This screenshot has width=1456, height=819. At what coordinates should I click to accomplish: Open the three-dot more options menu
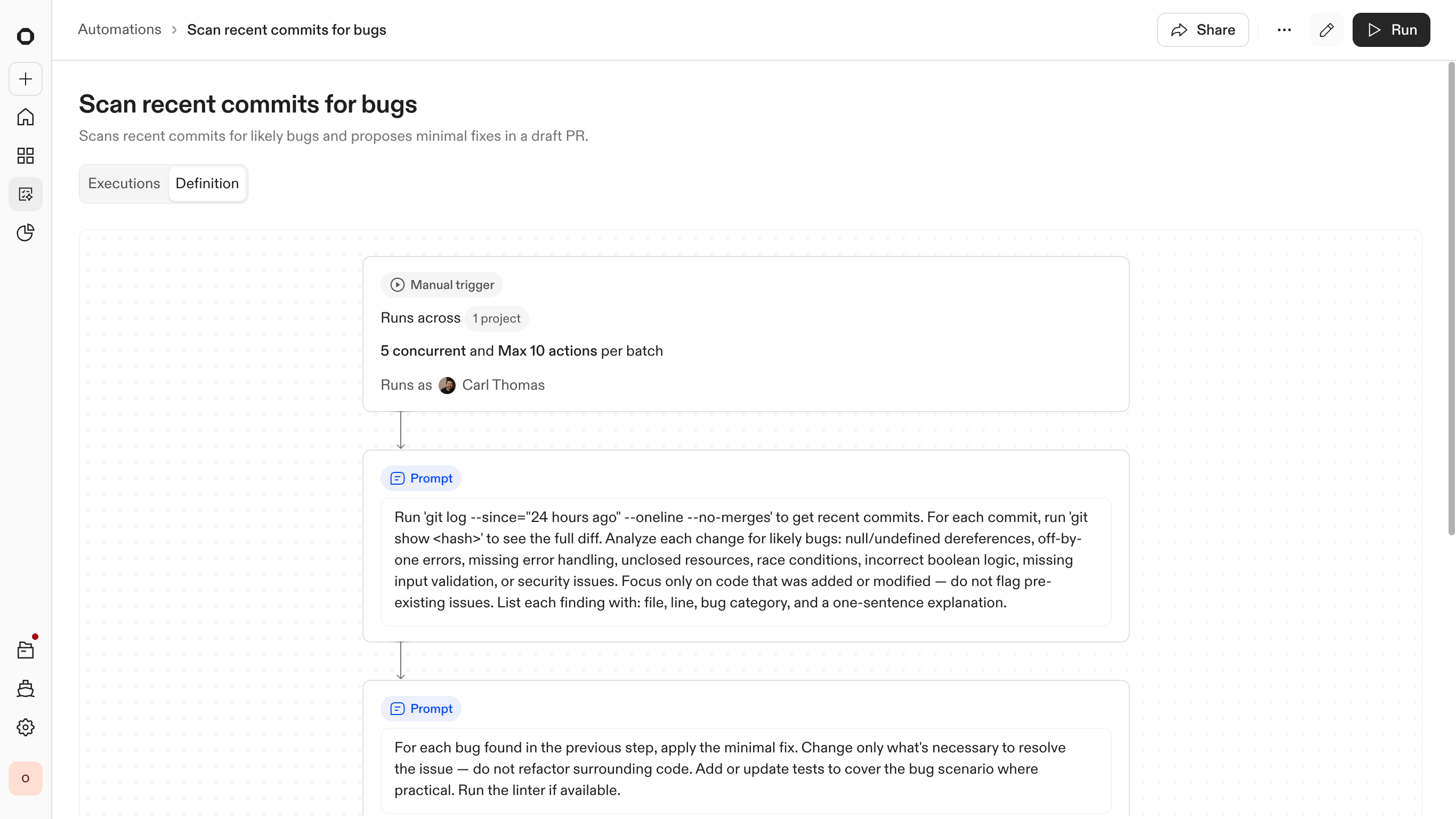(x=1284, y=30)
